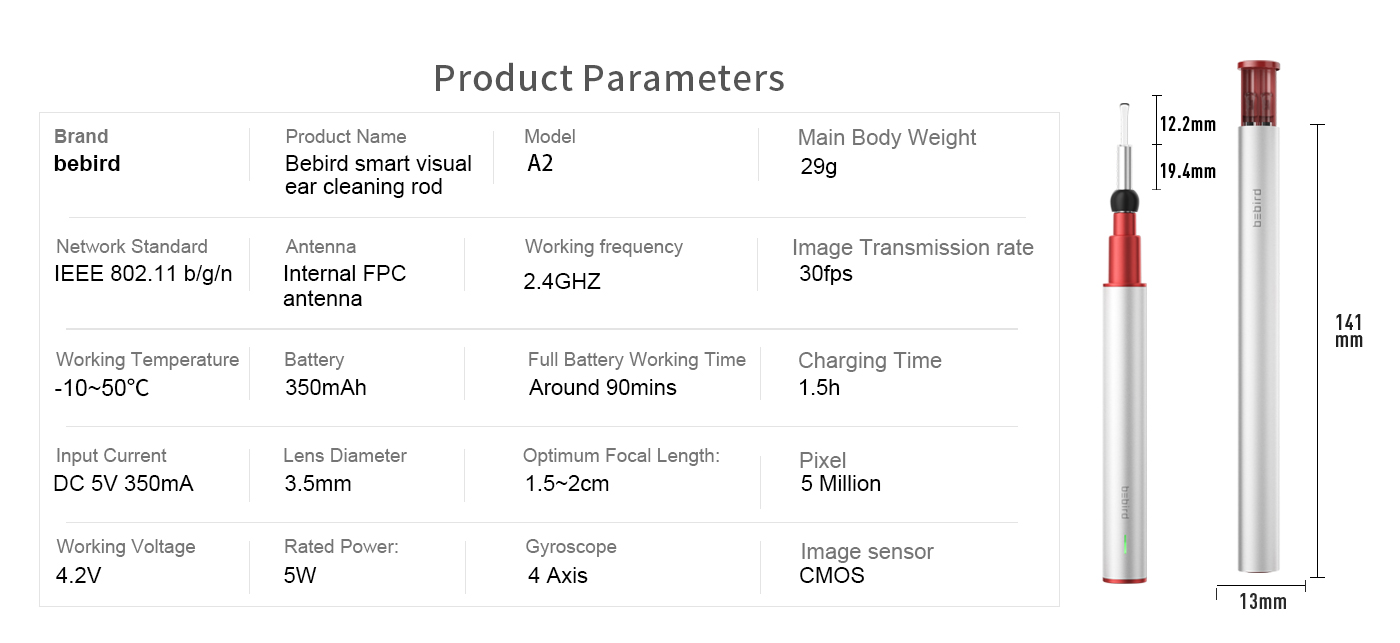Click the 30fps image transmission rate
This screenshot has height=643, width=1400.
pyautogui.click(x=826, y=274)
